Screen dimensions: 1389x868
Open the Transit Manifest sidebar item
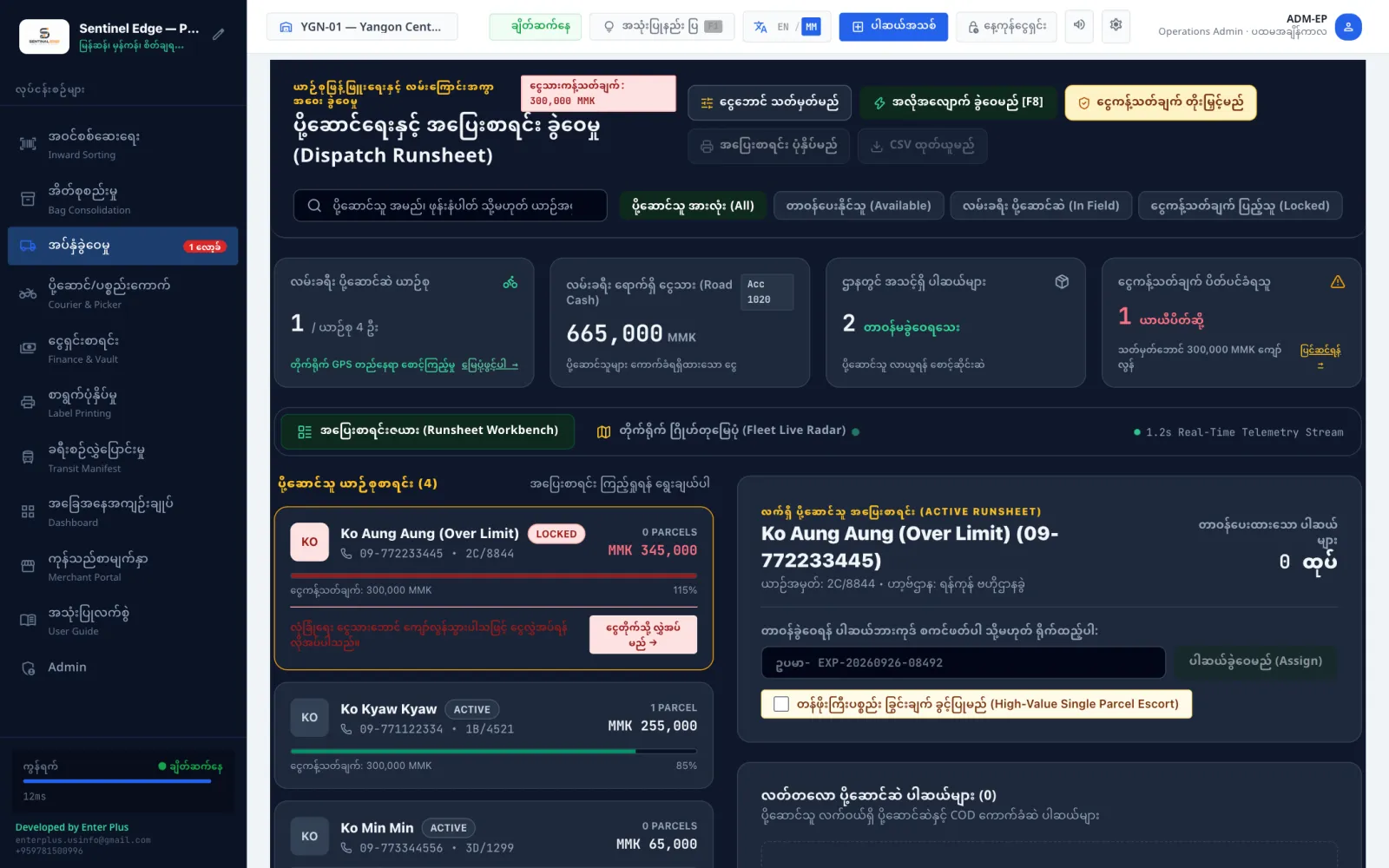click(x=122, y=457)
